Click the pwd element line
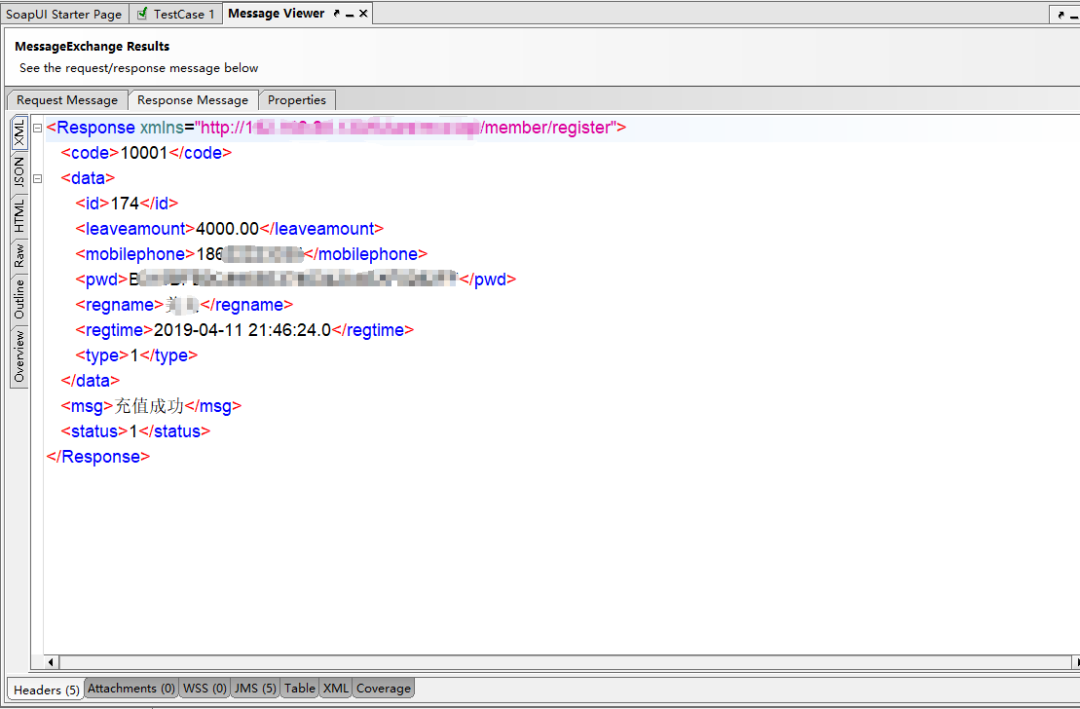Viewport: 1080px width, 709px height. click(295, 280)
